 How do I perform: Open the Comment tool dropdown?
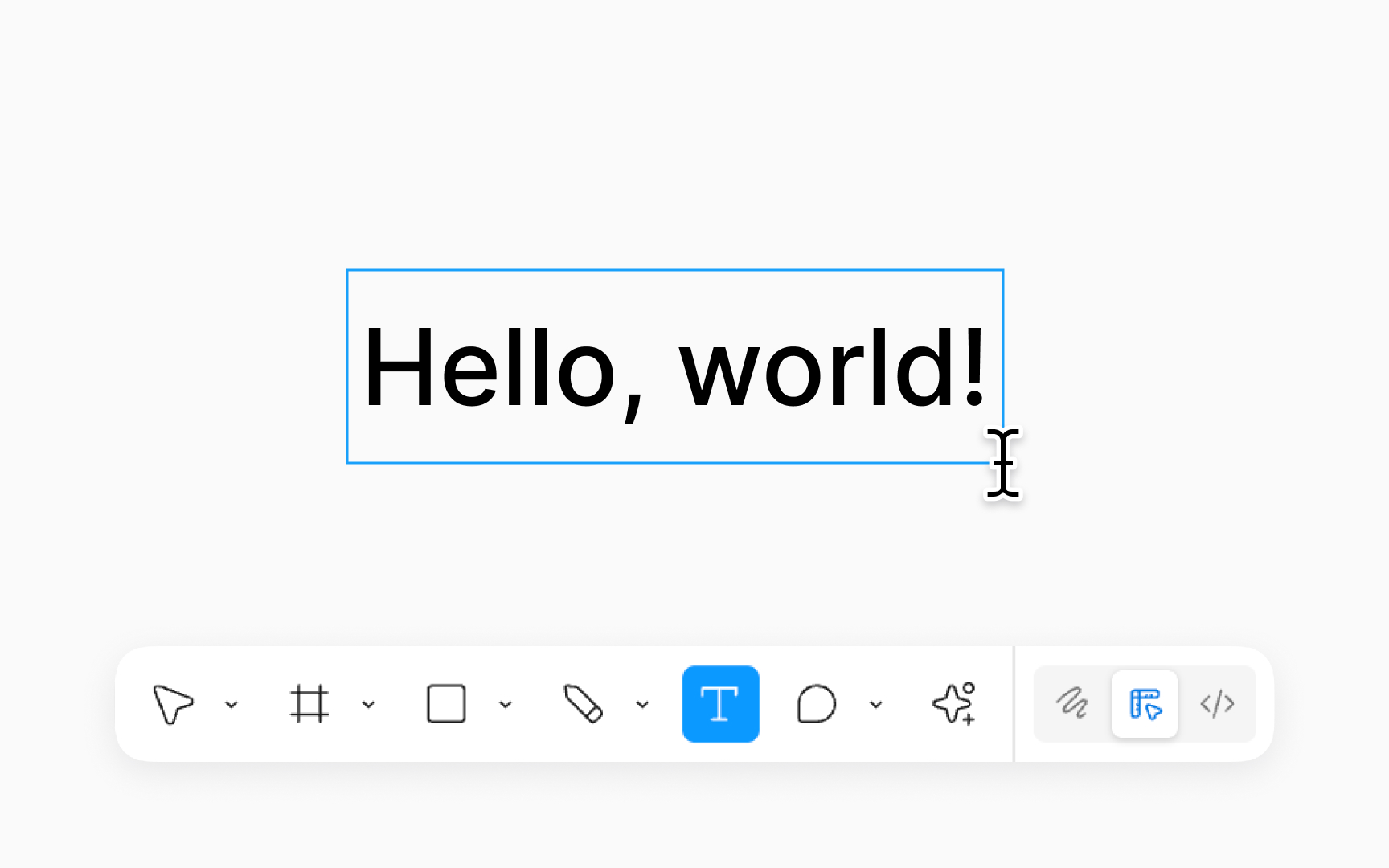coord(875,704)
